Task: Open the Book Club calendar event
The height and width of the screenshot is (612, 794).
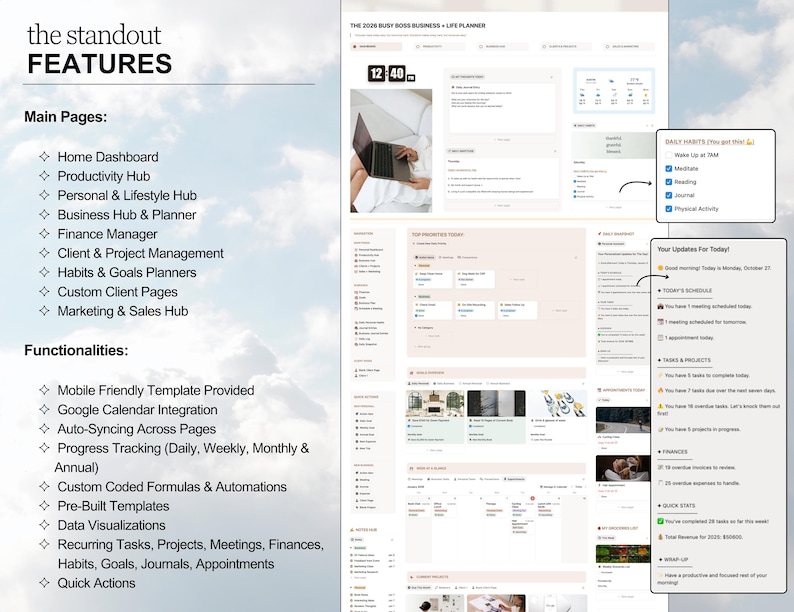Action: point(419,509)
